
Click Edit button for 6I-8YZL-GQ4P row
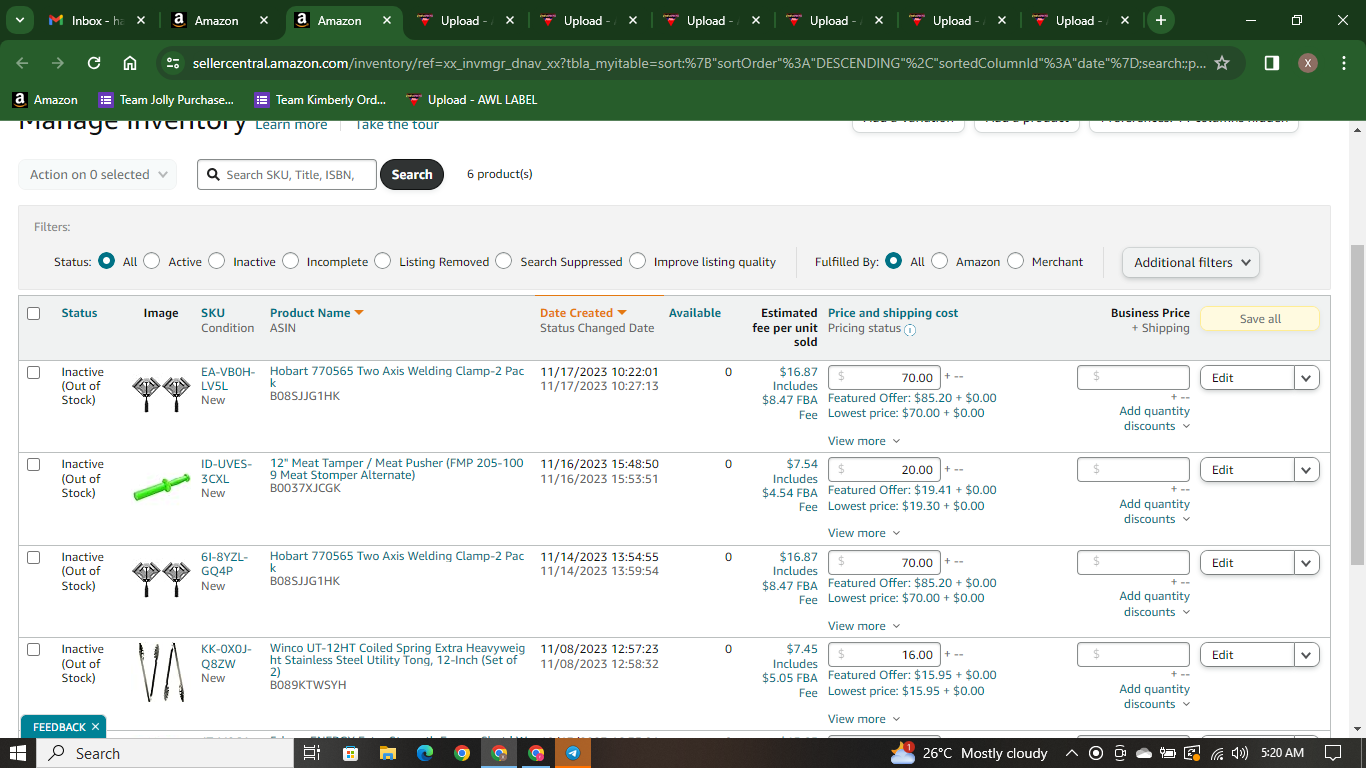click(1247, 563)
